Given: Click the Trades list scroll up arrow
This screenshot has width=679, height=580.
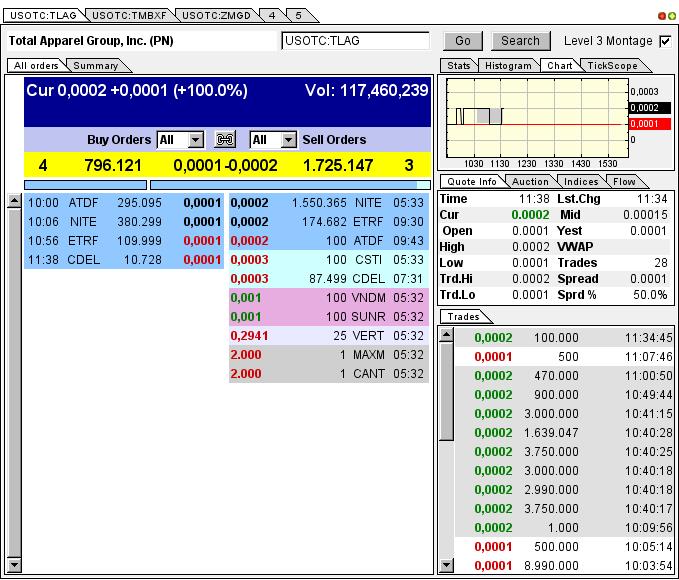Looking at the screenshot, I should 446,333.
